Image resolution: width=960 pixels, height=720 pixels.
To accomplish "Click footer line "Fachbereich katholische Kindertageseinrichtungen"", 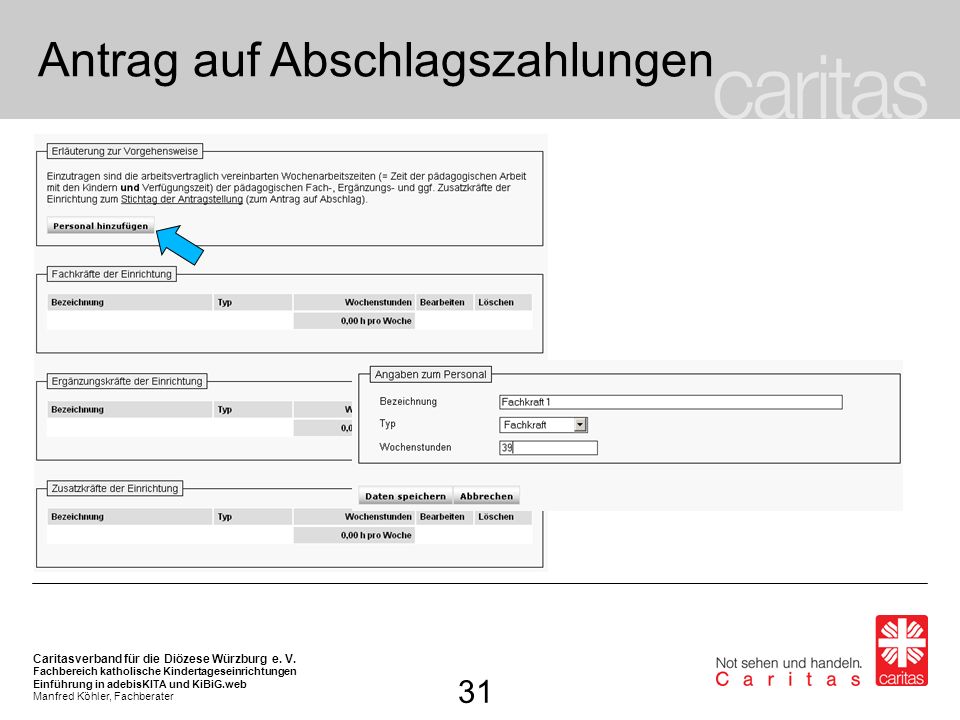I will point(165,672).
